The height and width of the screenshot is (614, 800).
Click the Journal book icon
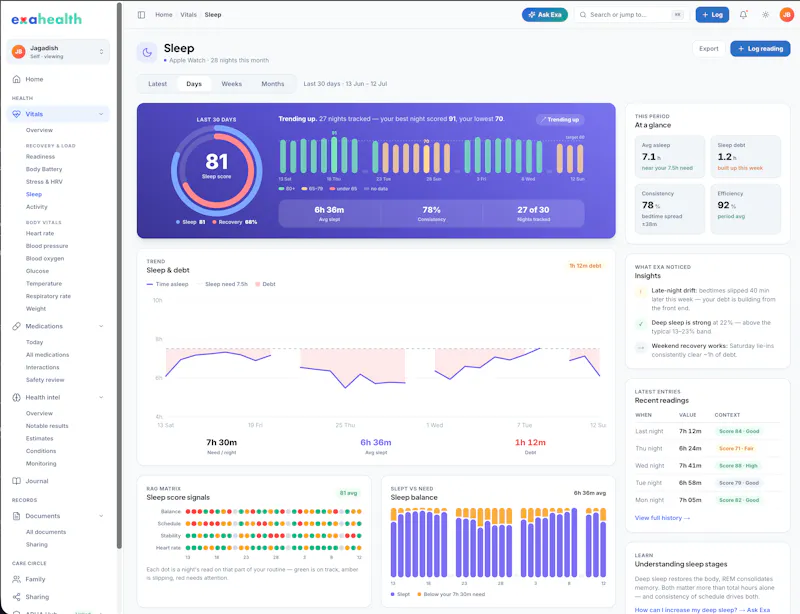click(x=16, y=481)
